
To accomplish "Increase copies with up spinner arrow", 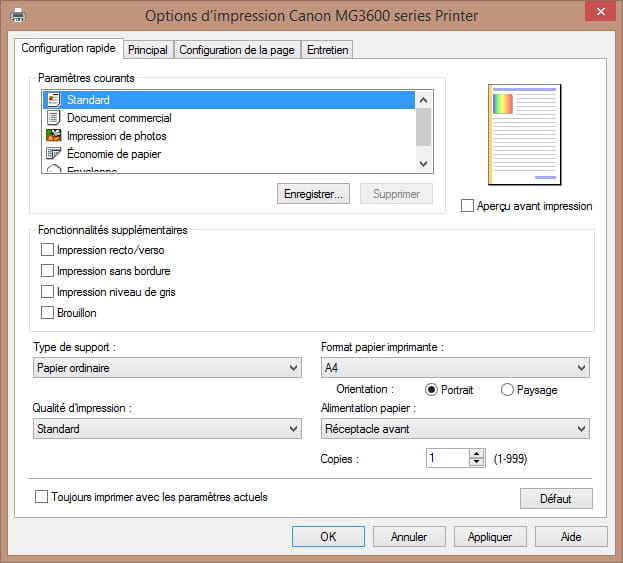I will pos(476,454).
